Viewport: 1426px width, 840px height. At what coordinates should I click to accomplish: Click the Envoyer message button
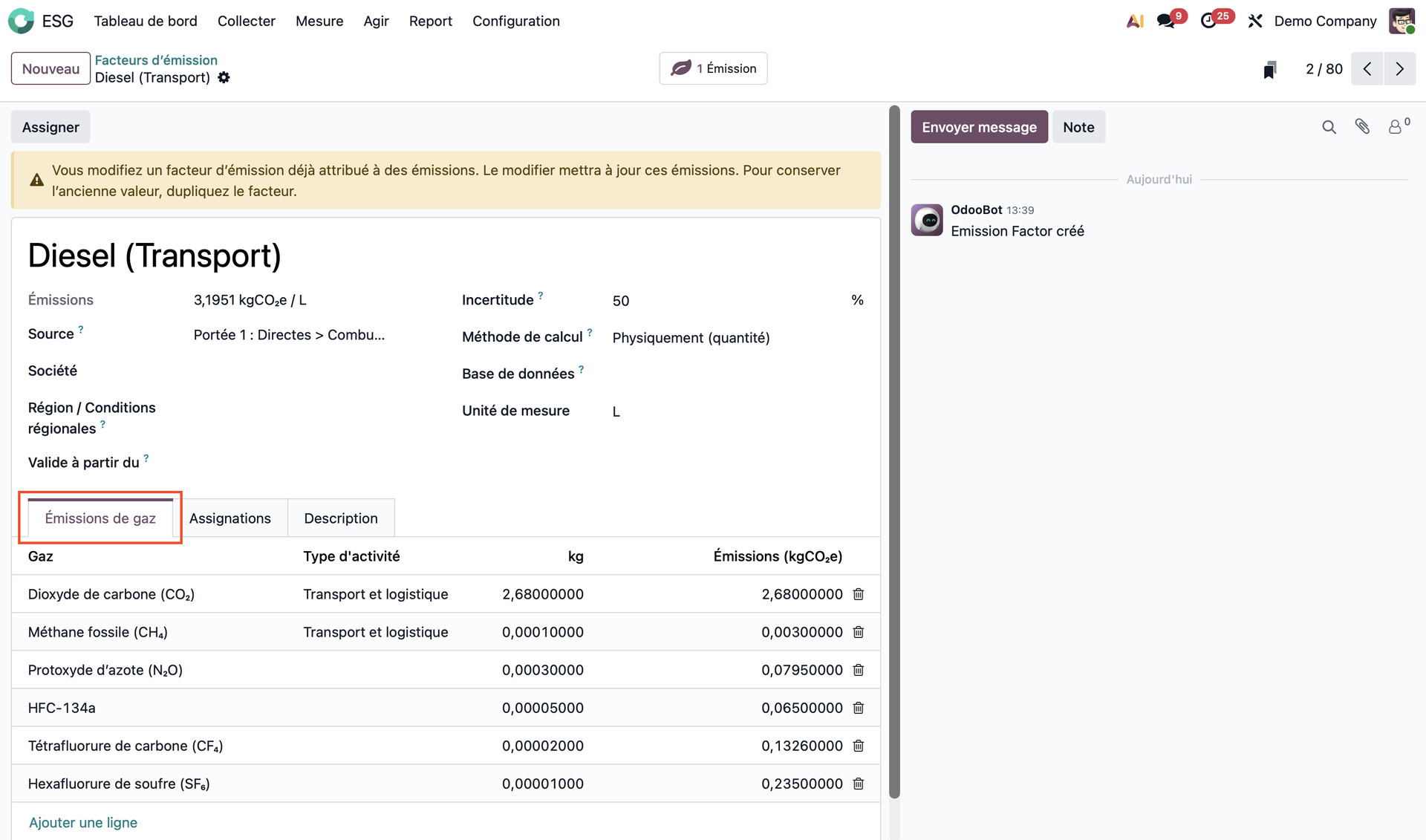point(979,128)
